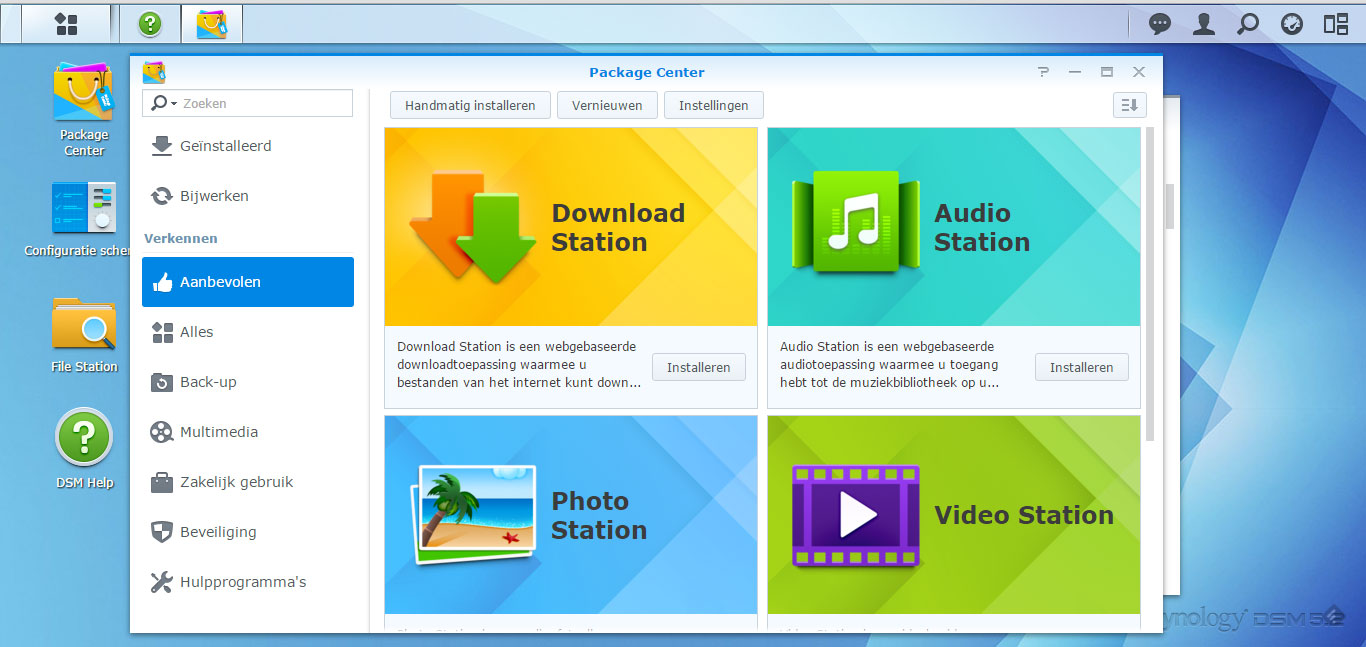Open the user options person icon
Screen dimensions: 1366x647
point(1204,24)
